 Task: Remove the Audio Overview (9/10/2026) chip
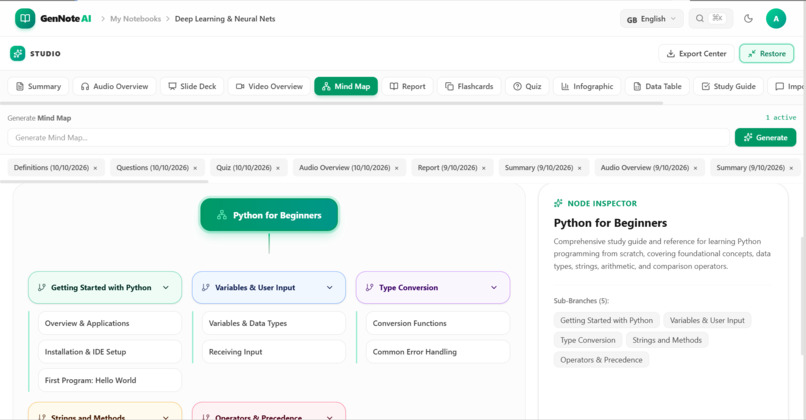click(695, 168)
